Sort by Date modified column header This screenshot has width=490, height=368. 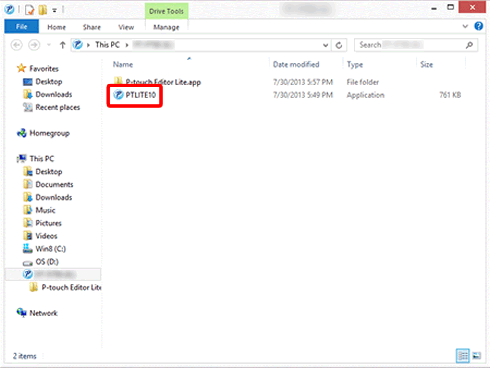pyautogui.click(x=296, y=64)
